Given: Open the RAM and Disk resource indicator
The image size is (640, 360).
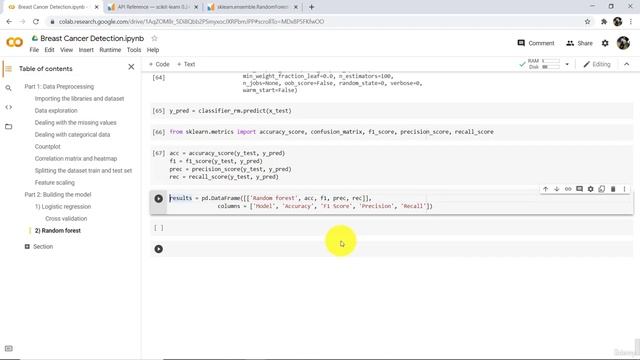Looking at the screenshot, I should (x=544, y=64).
